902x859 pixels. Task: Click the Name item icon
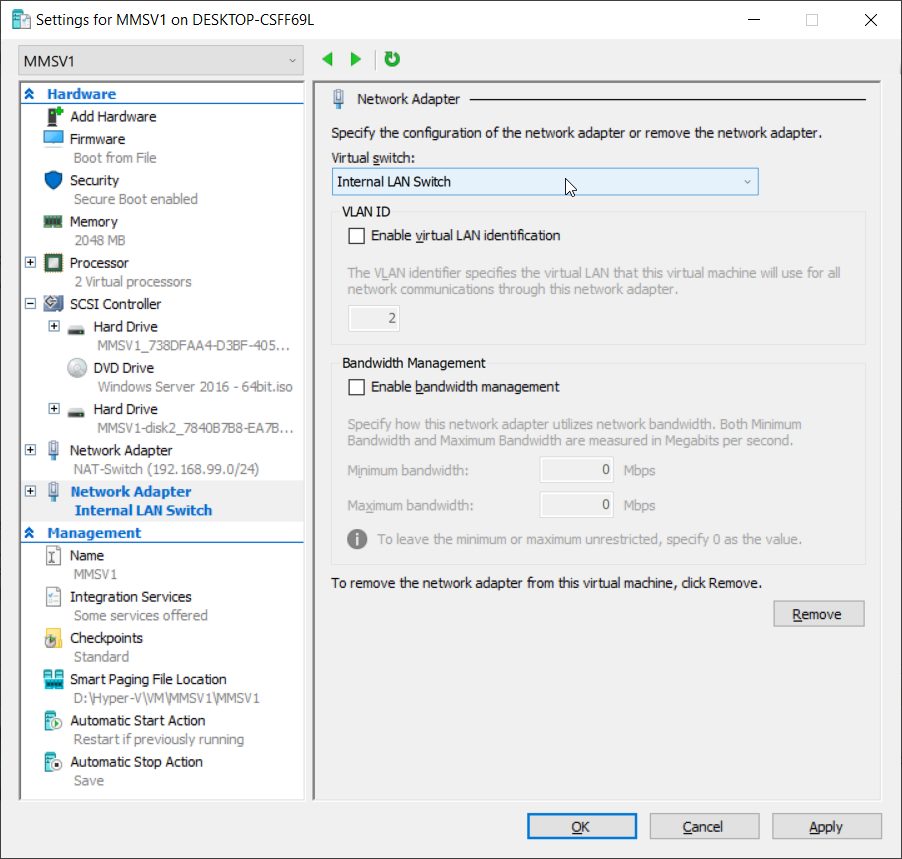[53, 556]
